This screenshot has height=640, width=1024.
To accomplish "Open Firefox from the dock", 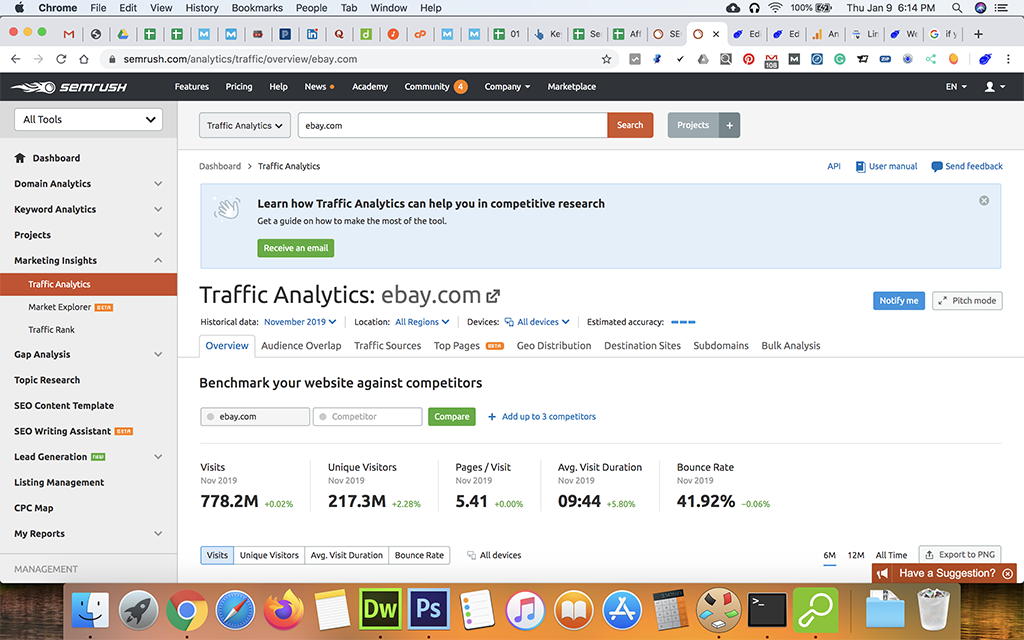I will [283, 610].
